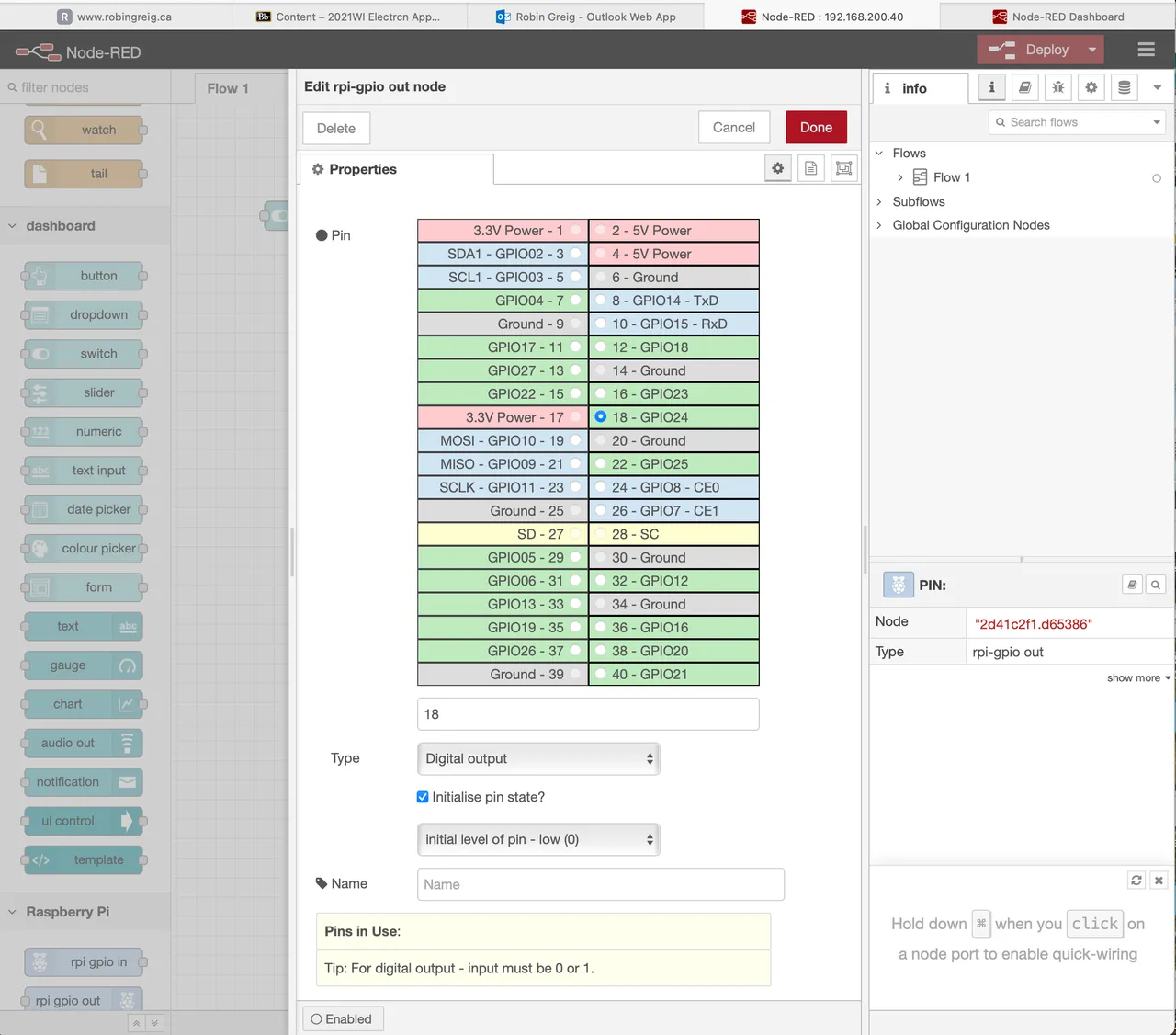Click the filter nodes search field

(x=85, y=87)
